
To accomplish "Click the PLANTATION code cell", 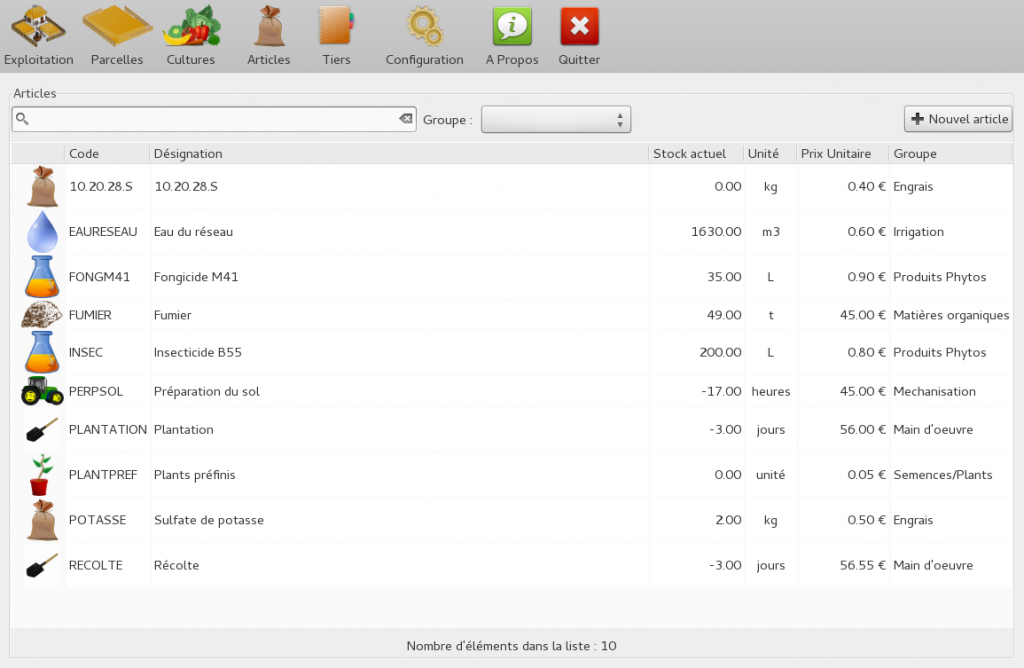I will click(x=108, y=430).
